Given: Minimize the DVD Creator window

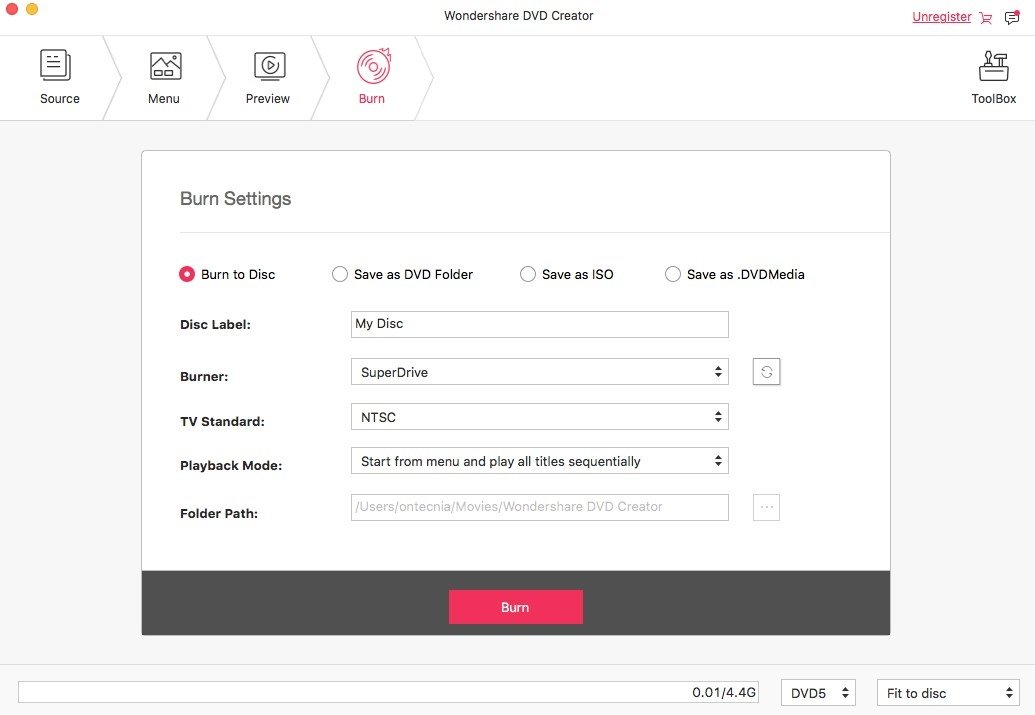Looking at the screenshot, I should 32,9.
